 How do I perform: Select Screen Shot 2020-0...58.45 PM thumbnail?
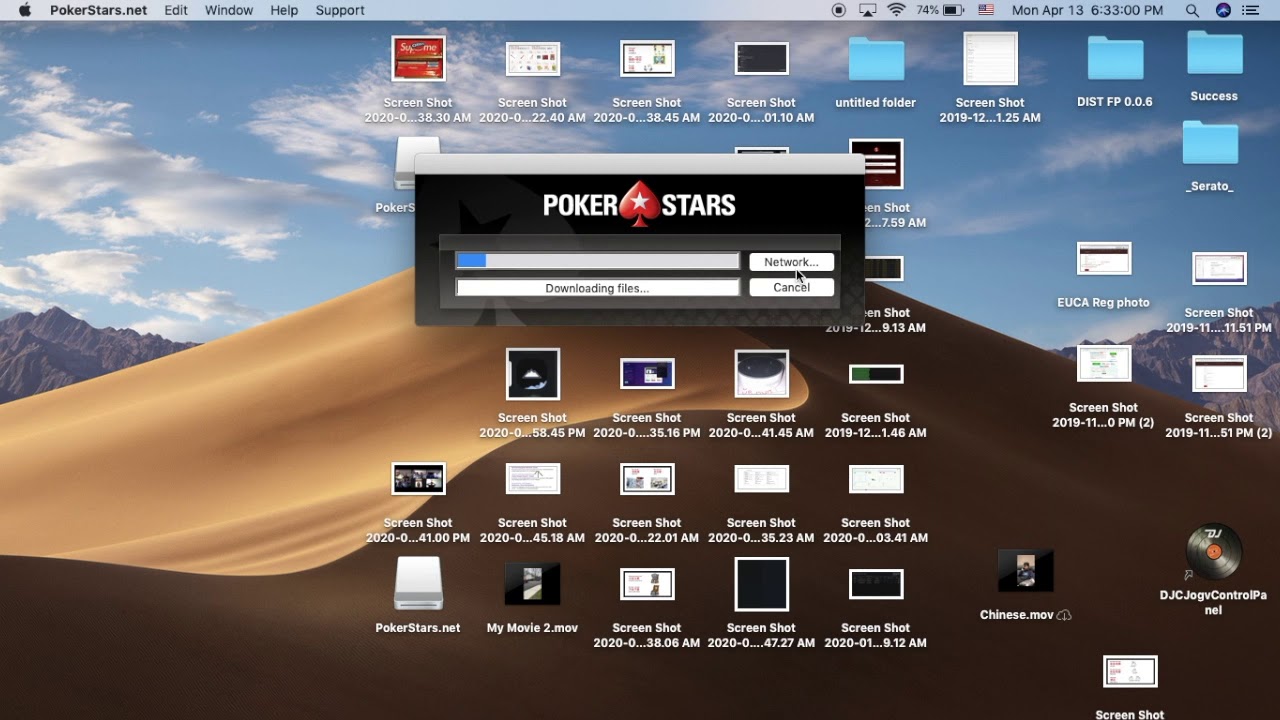coord(532,373)
